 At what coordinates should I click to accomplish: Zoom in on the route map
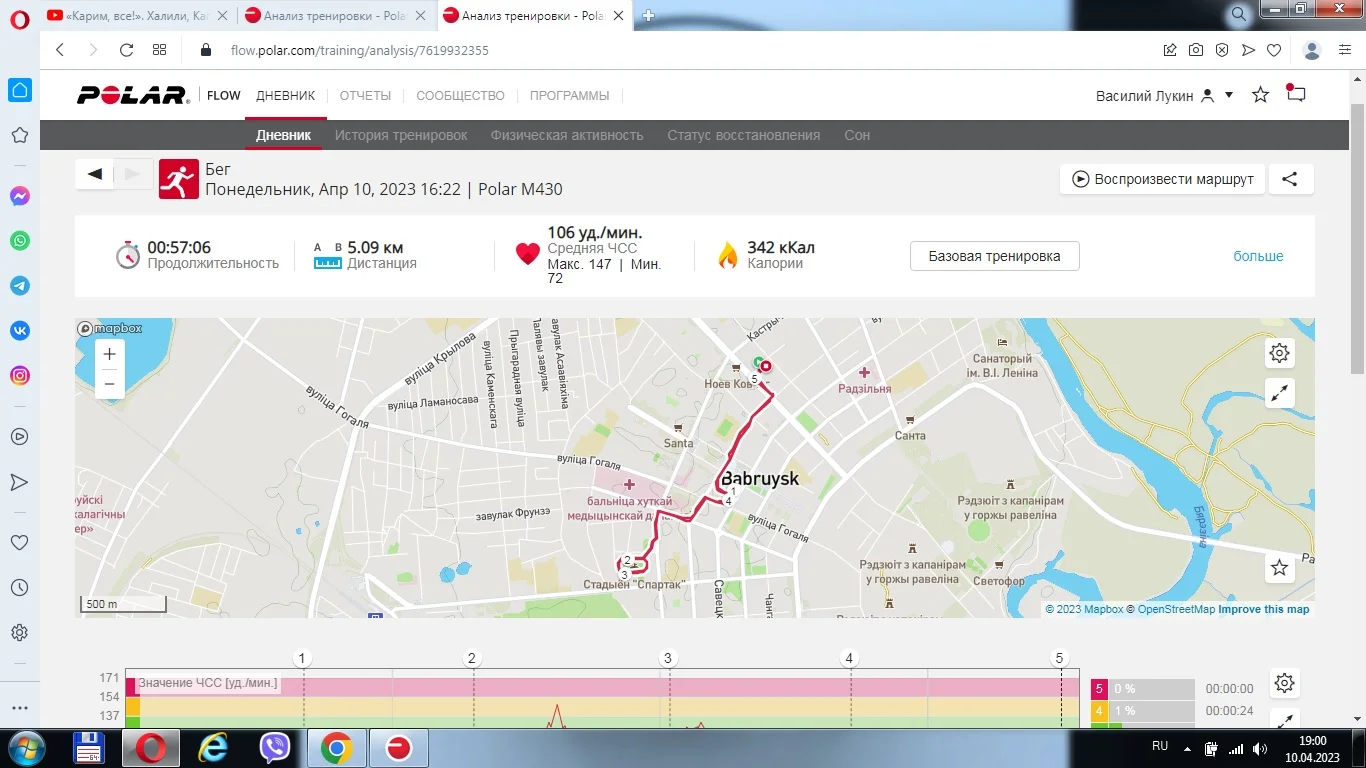pos(109,354)
